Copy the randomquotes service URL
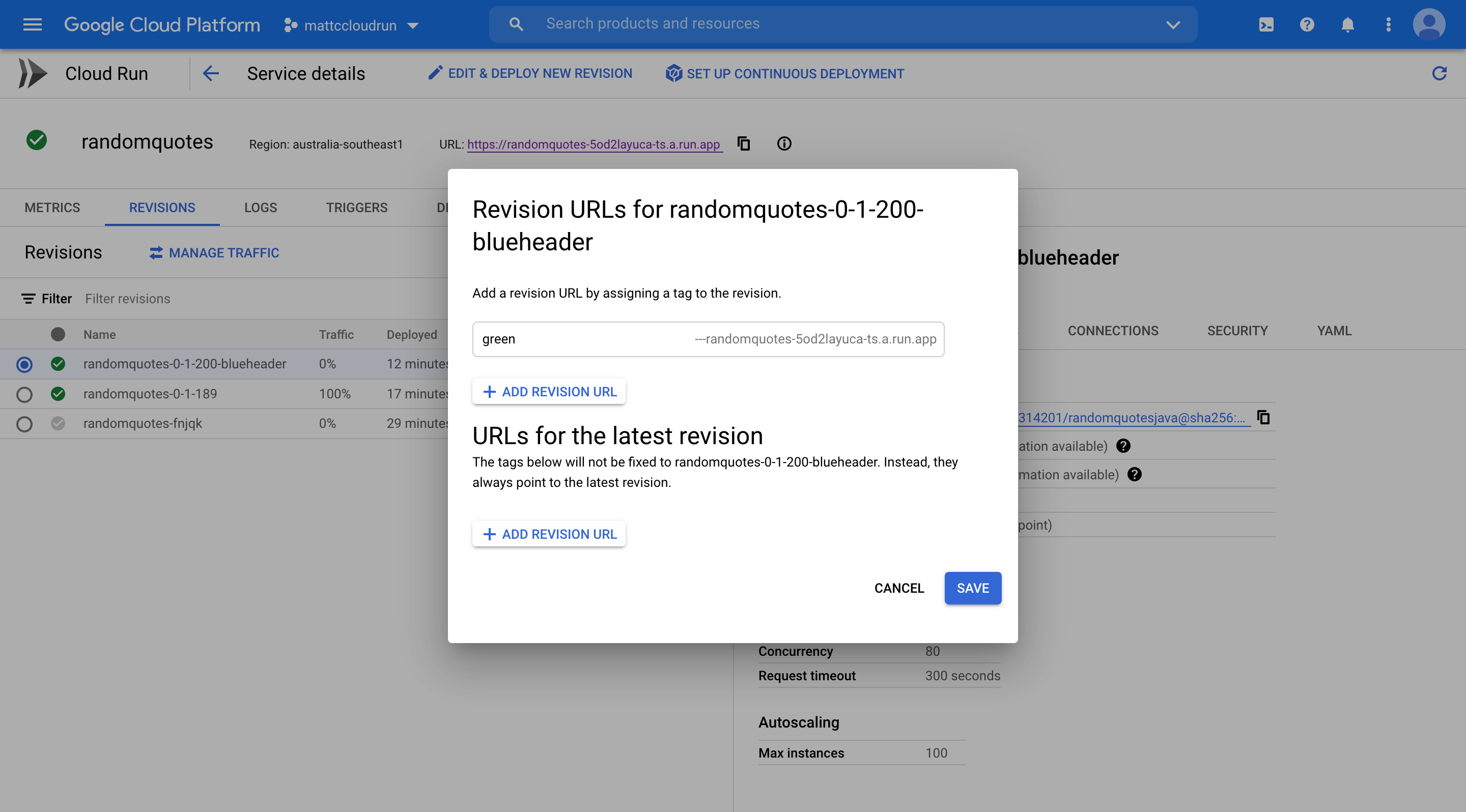Viewport: 1466px width, 812px height. (743, 143)
